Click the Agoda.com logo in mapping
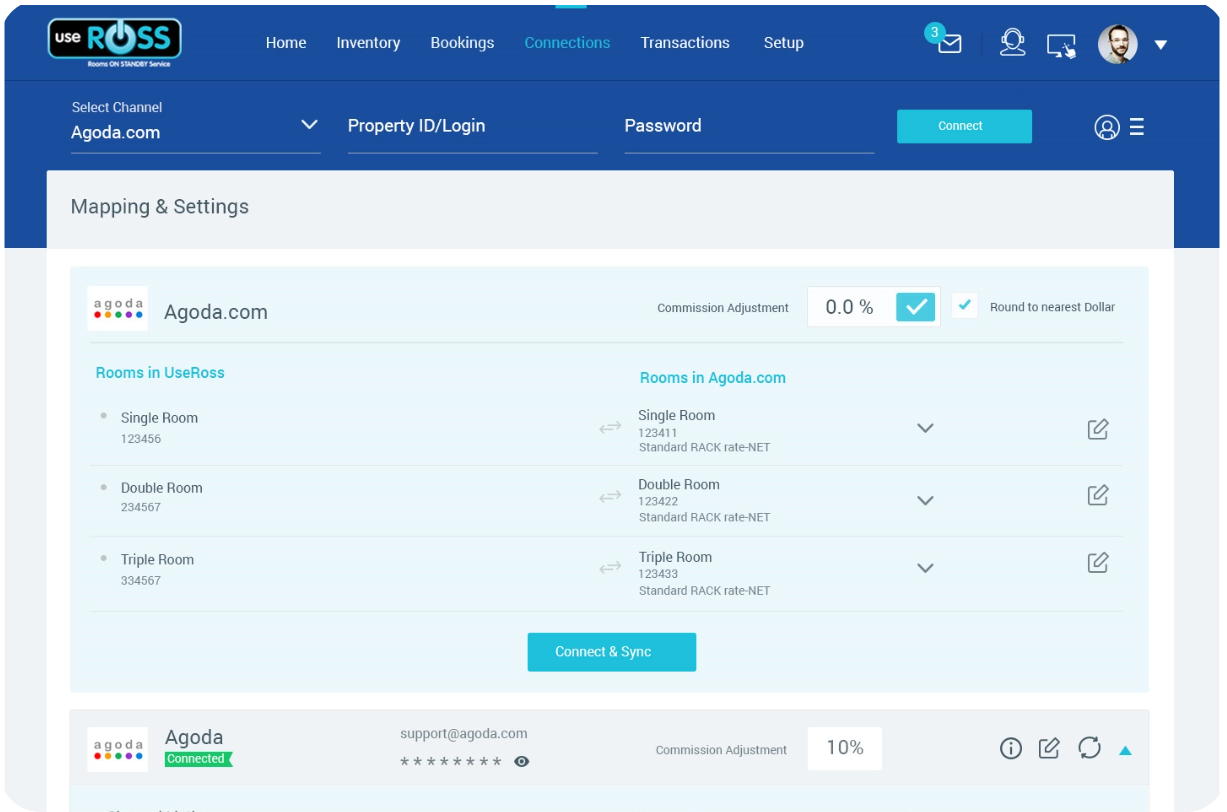1227x812 pixels. pyautogui.click(x=118, y=308)
